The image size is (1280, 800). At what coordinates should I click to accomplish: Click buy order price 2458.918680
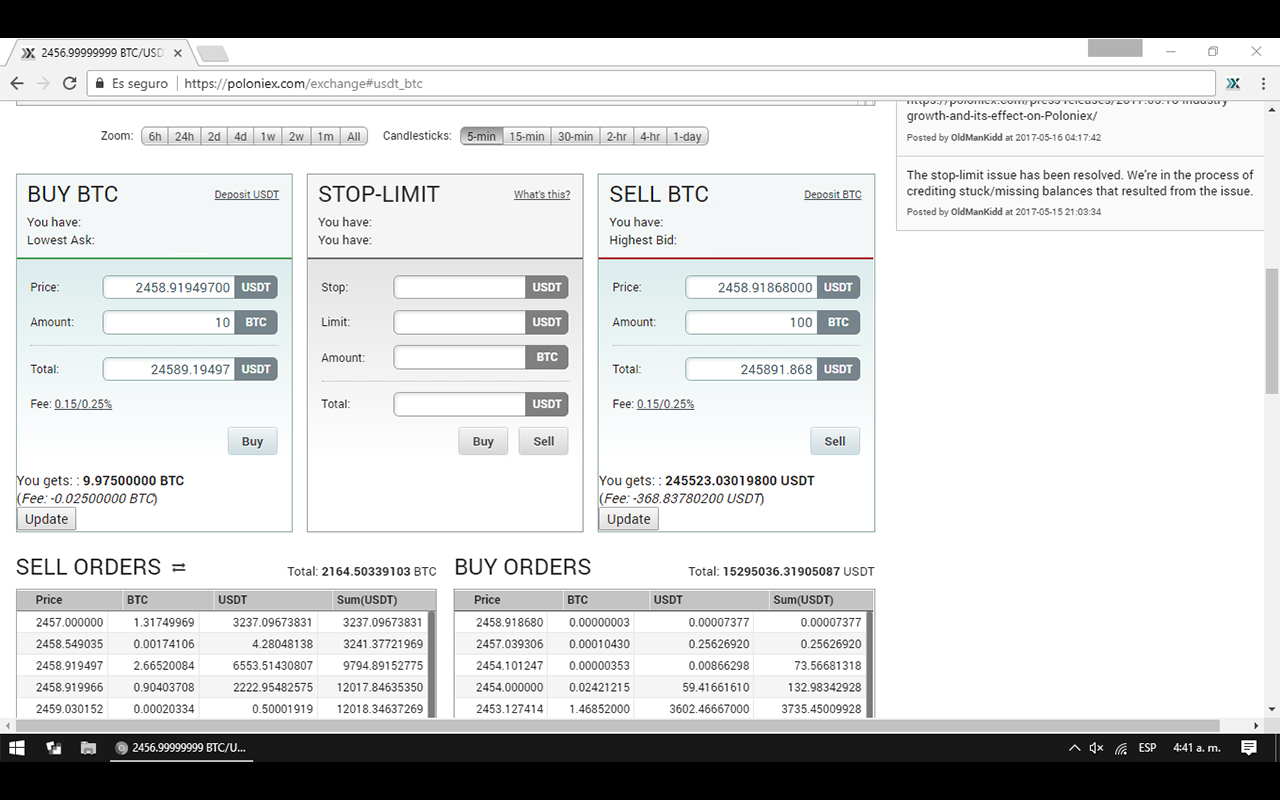point(510,622)
